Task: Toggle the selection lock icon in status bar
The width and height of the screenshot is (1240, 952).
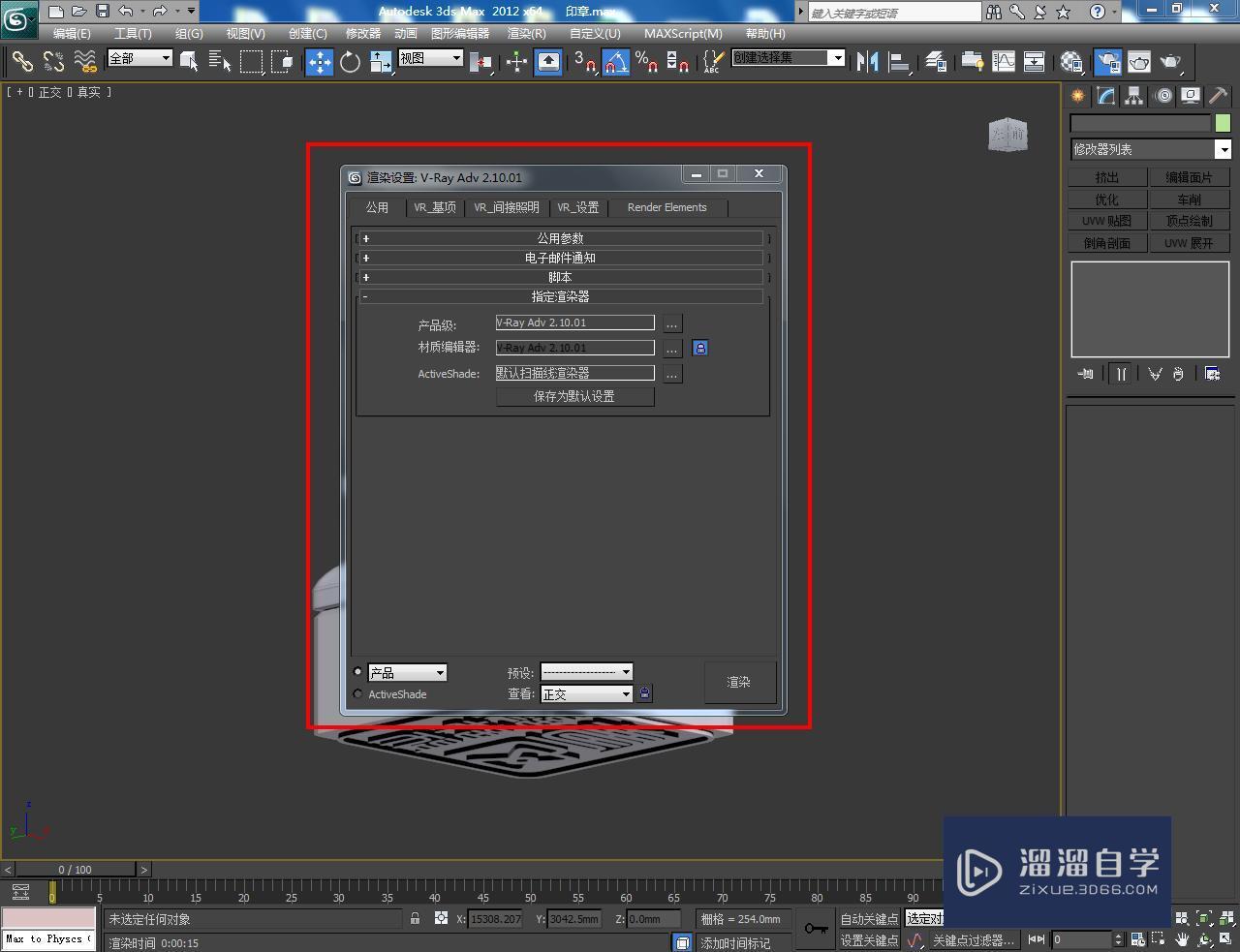Action: pos(415,918)
